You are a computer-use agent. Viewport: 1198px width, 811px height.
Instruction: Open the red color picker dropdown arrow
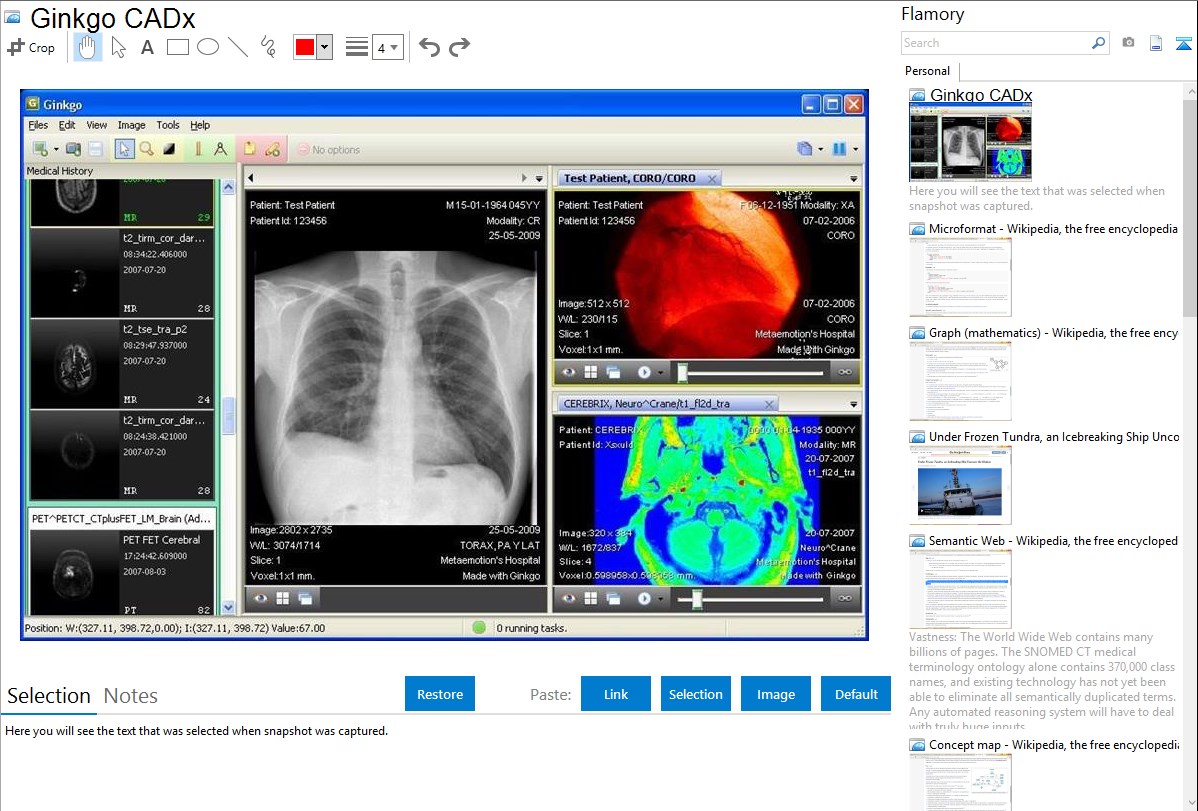click(x=325, y=47)
